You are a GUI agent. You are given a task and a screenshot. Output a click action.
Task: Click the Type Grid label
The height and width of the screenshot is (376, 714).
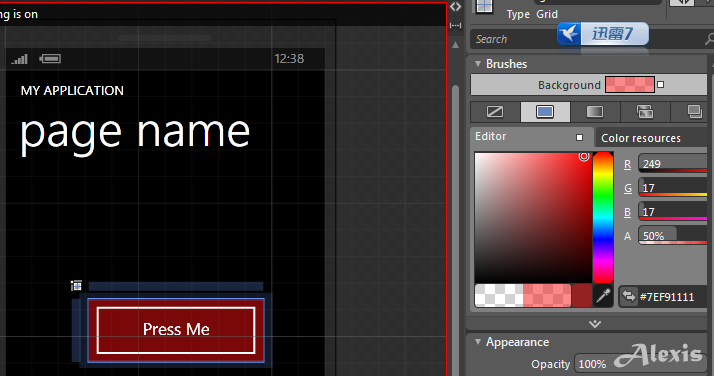click(532, 14)
